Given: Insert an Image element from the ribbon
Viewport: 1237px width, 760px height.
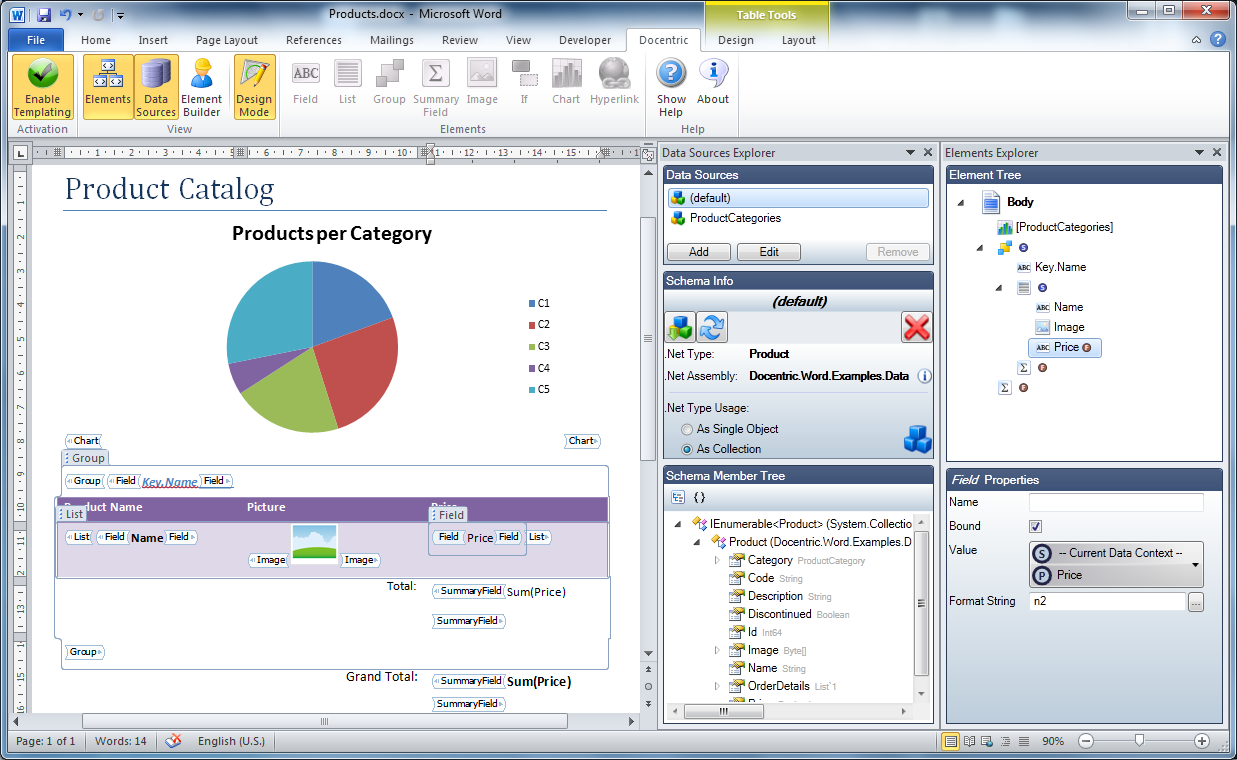Looking at the screenshot, I should (482, 82).
